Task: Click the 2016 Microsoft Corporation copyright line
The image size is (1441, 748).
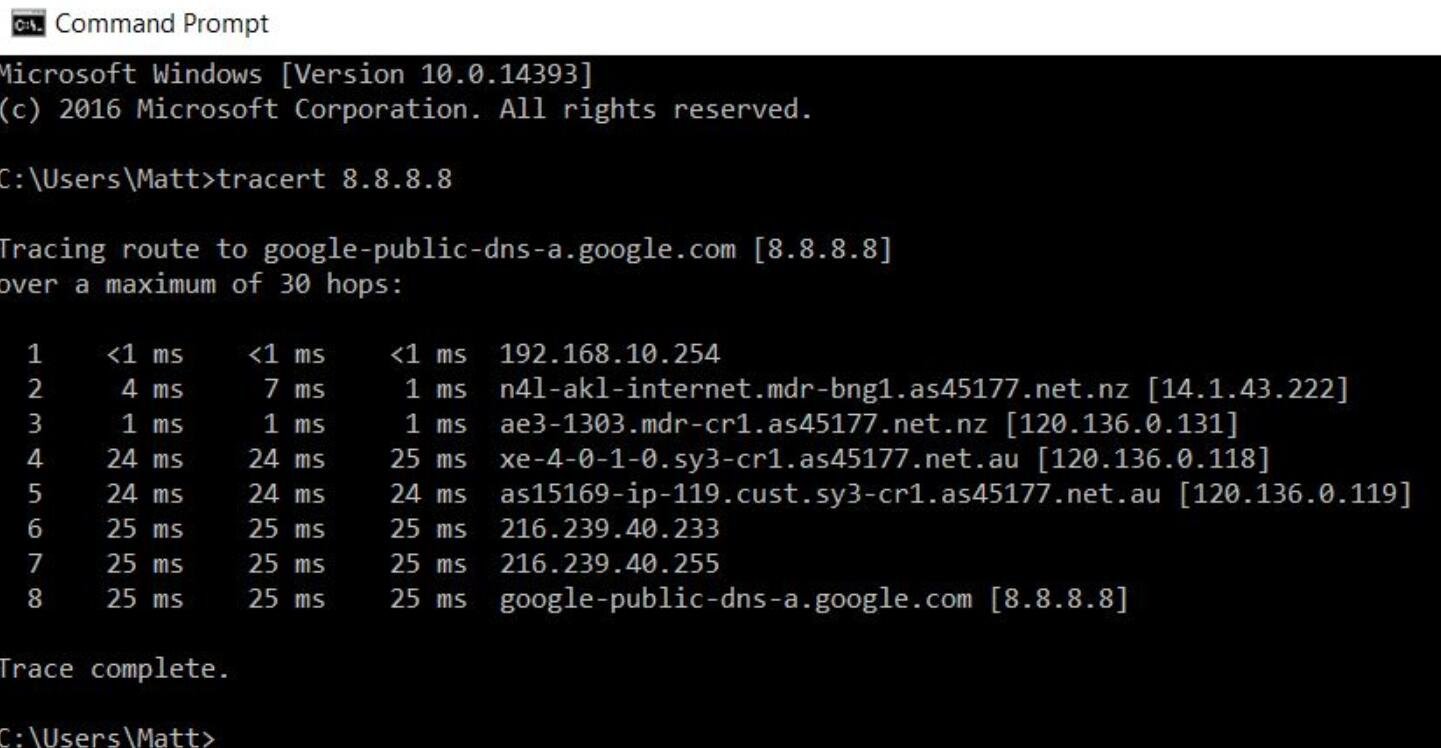Action: (405, 109)
